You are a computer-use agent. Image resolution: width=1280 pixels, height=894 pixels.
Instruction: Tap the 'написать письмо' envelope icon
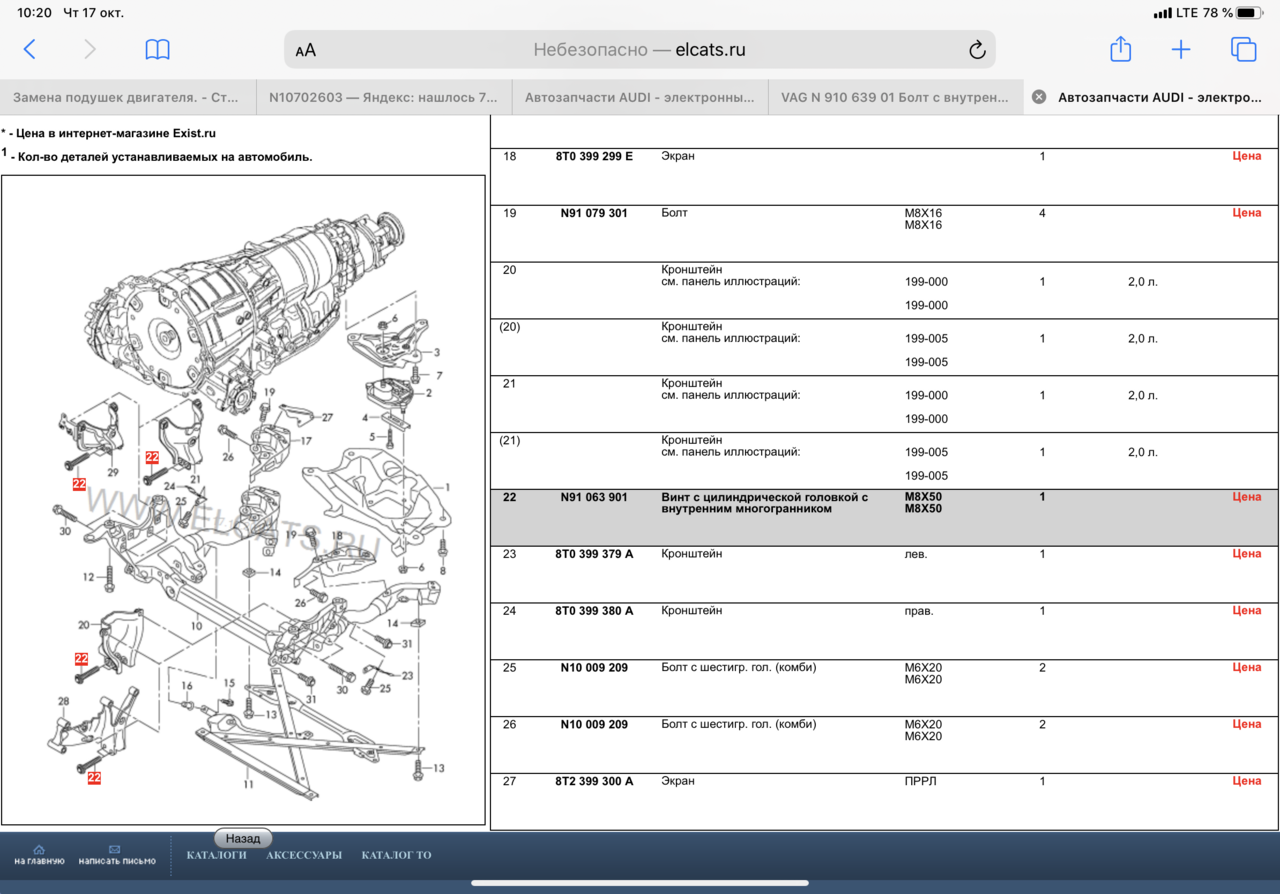114,849
